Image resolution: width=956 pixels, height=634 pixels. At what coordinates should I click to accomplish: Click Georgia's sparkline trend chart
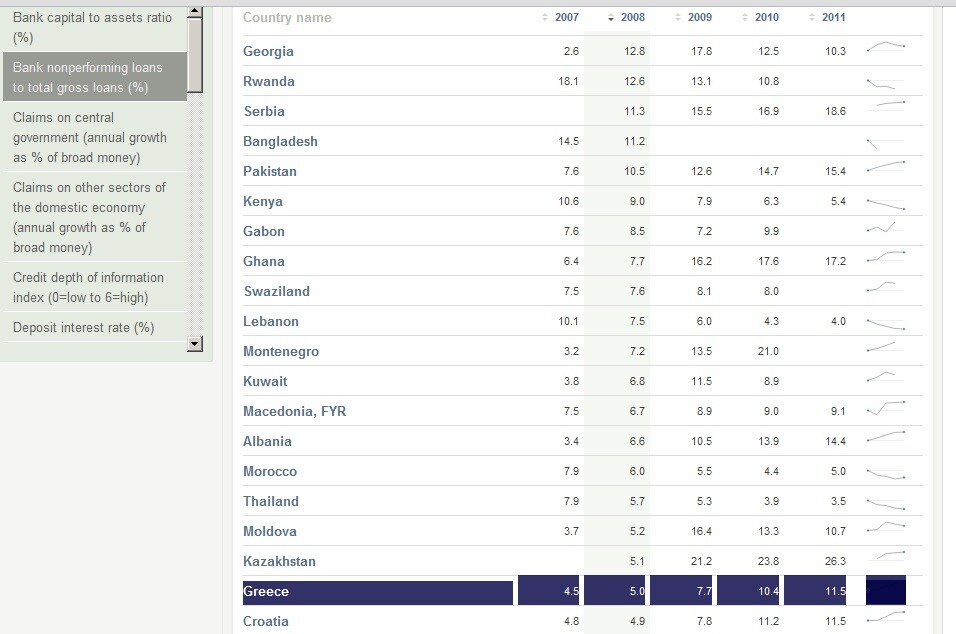pos(886,47)
